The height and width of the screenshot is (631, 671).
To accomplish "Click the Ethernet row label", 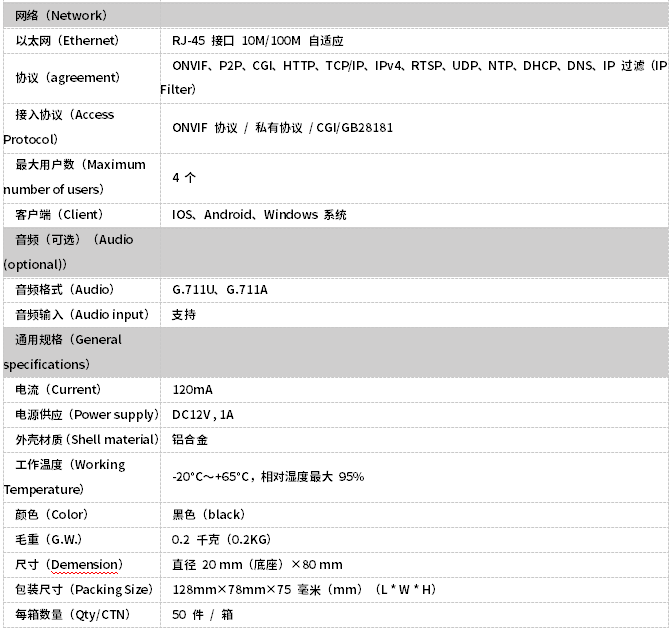I will pos(68,41).
